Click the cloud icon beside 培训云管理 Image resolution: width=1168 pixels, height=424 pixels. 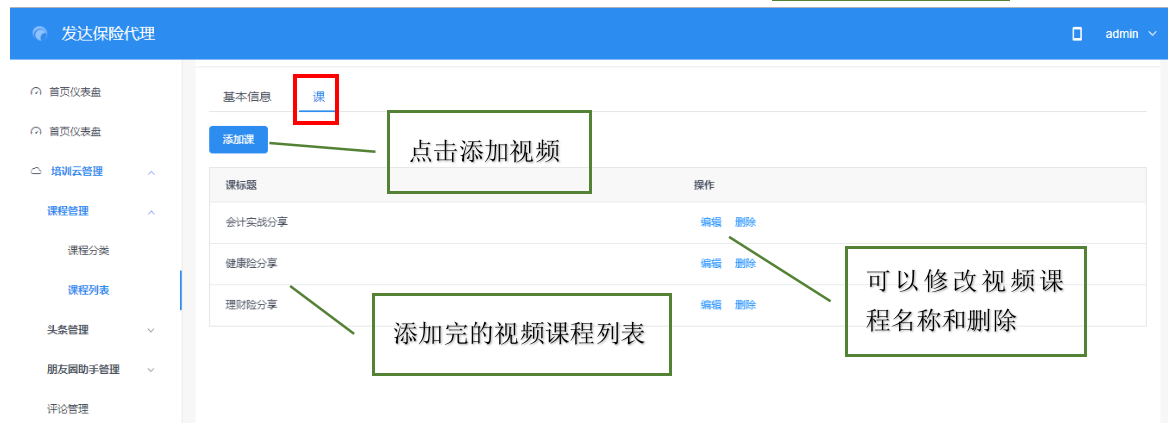[x=36, y=171]
